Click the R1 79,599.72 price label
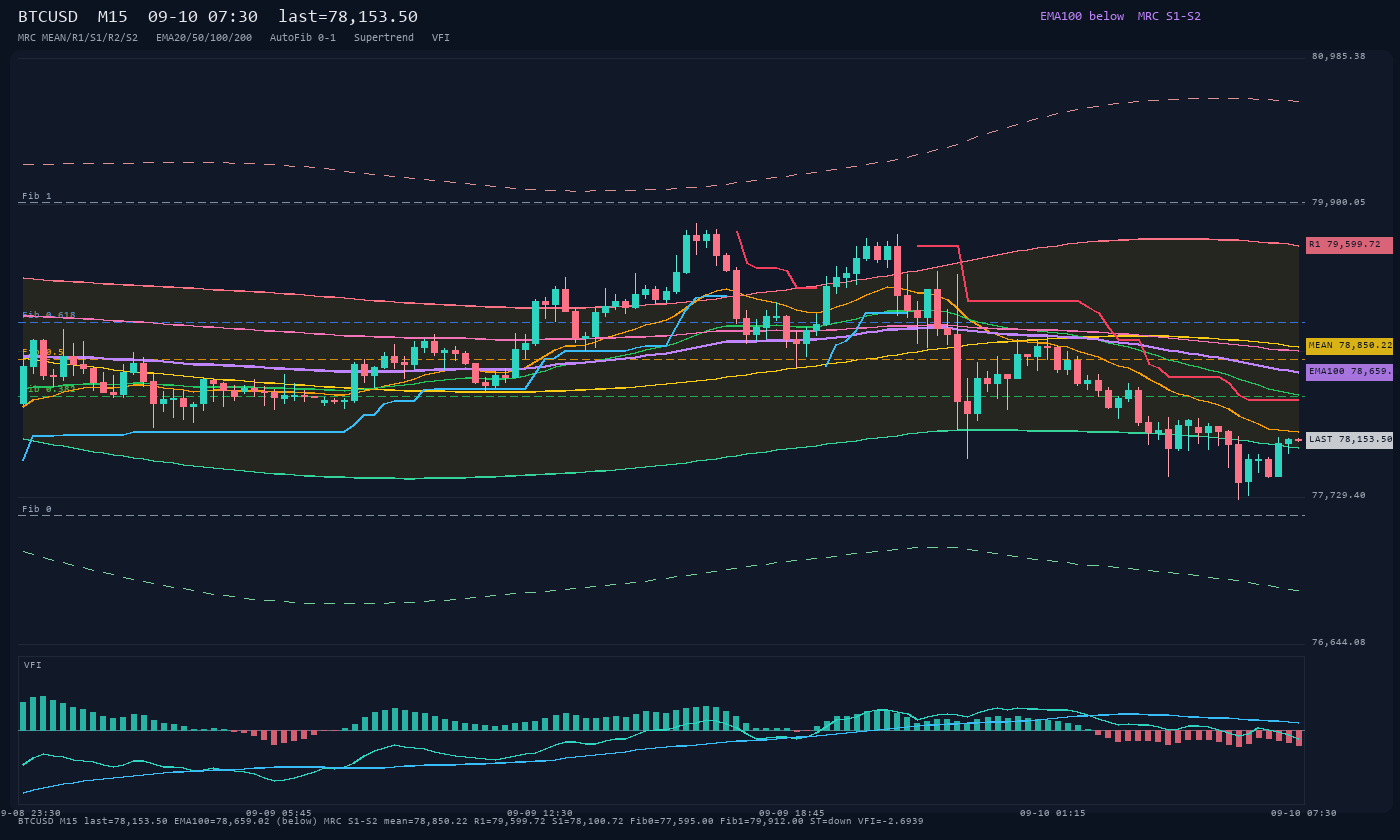Screen dimensions: 1400x840 click(1349, 245)
